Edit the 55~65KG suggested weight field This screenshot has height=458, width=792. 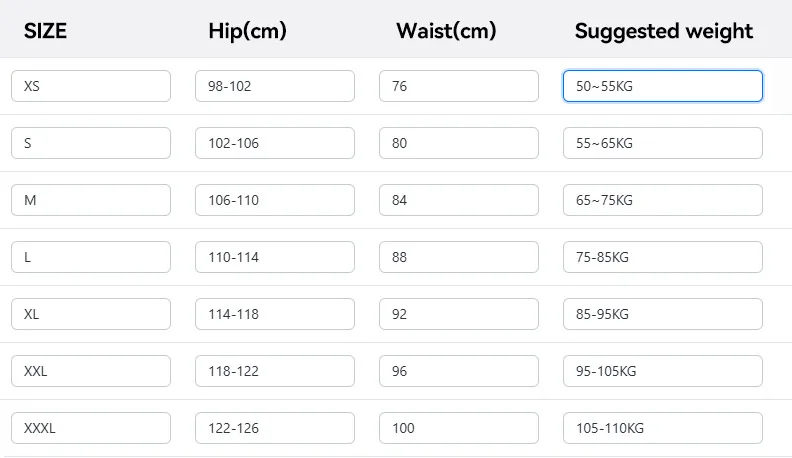pyautogui.click(x=663, y=143)
